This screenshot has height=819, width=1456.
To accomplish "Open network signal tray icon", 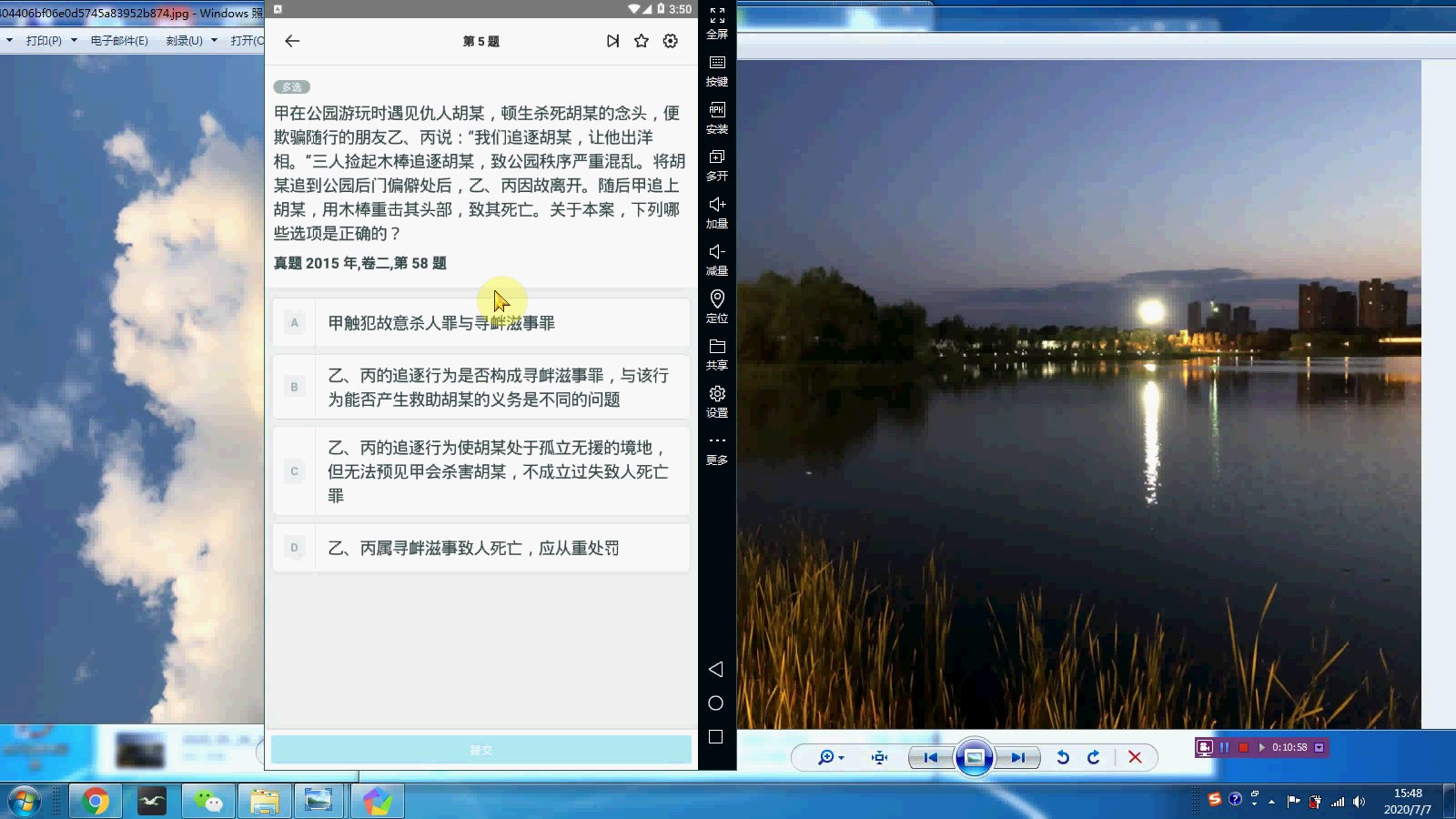I will (1338, 802).
